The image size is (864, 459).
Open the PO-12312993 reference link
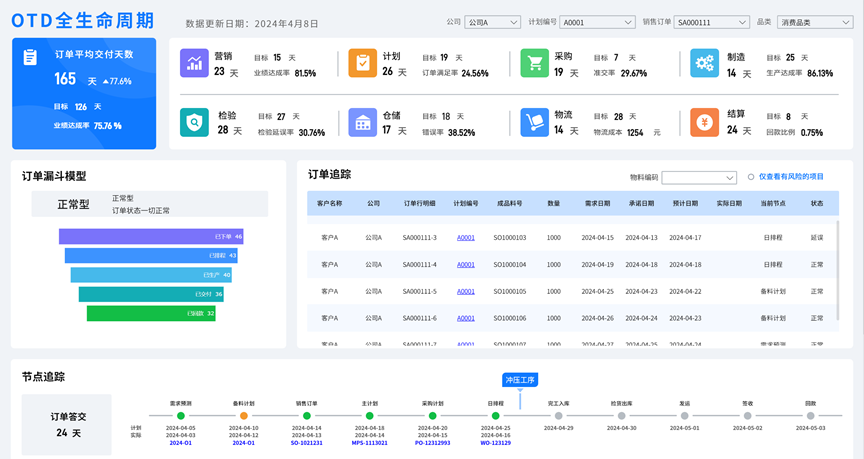pyautogui.click(x=433, y=443)
